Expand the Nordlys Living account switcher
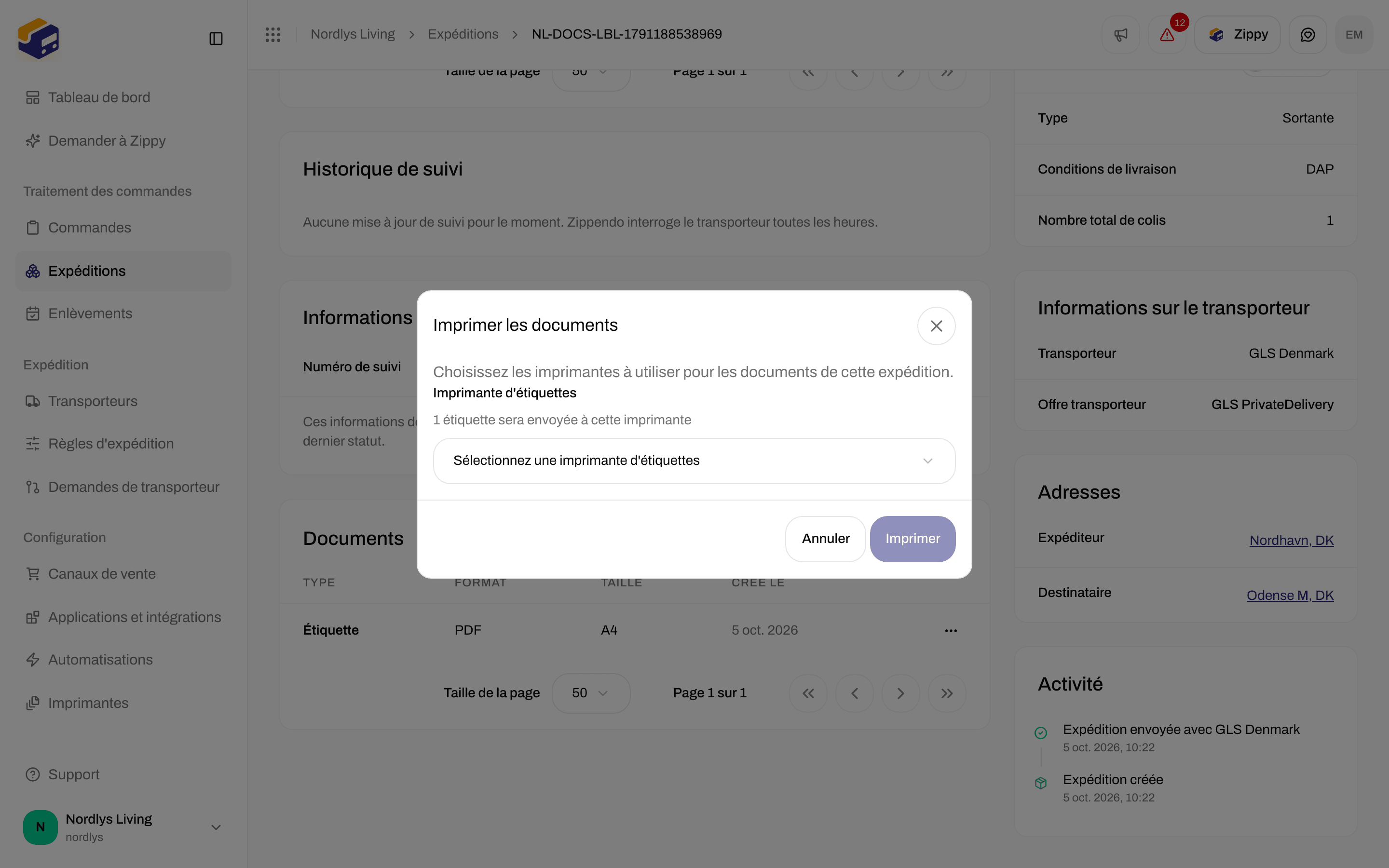Viewport: 1389px width, 868px height. (123, 827)
